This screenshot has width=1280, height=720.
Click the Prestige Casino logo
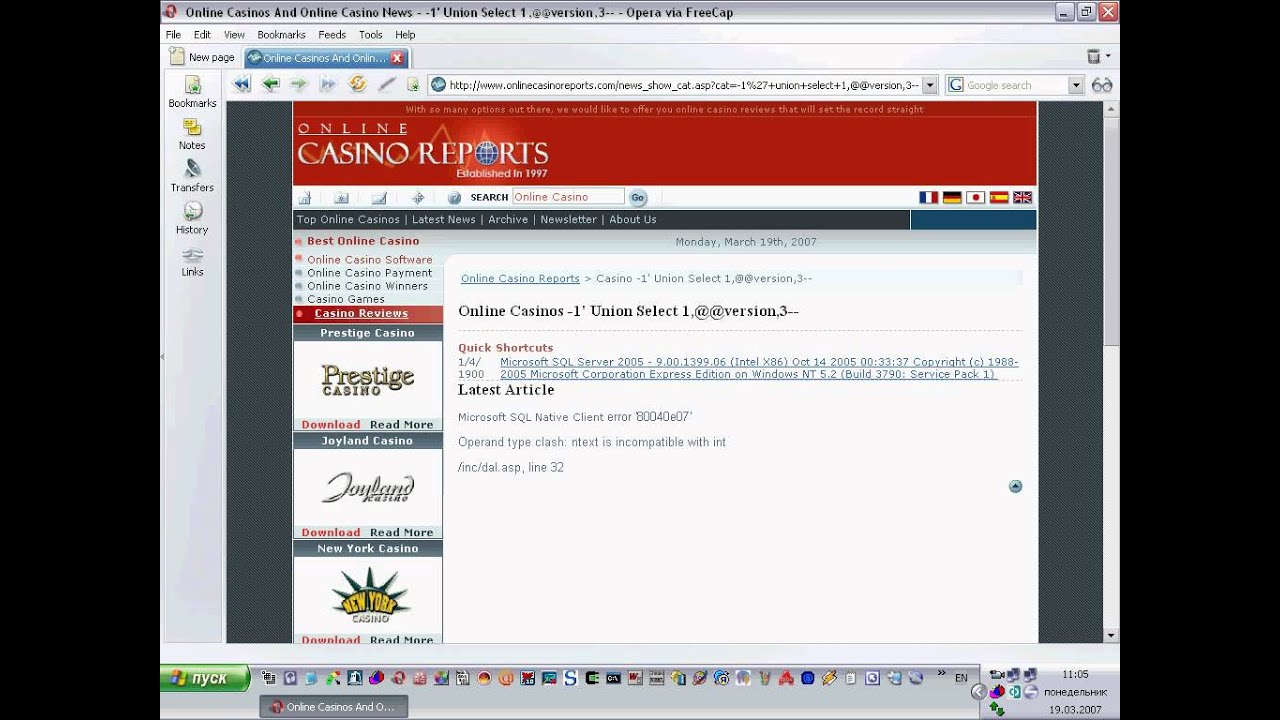click(367, 380)
